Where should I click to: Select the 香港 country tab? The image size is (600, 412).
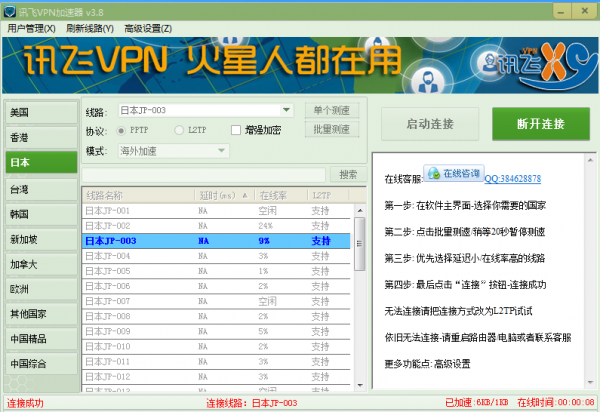coord(41,137)
